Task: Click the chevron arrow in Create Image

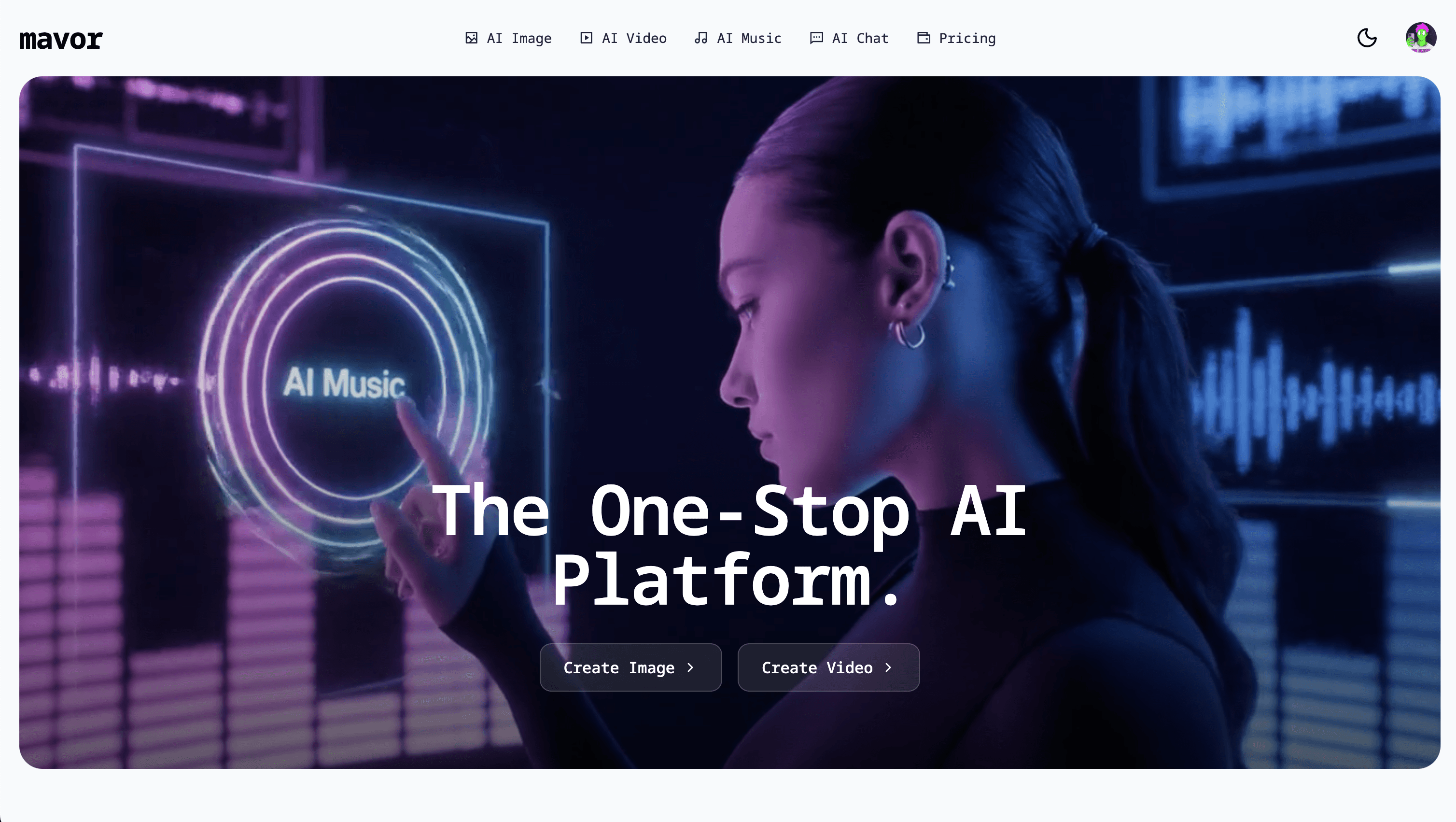Action: 690,667
